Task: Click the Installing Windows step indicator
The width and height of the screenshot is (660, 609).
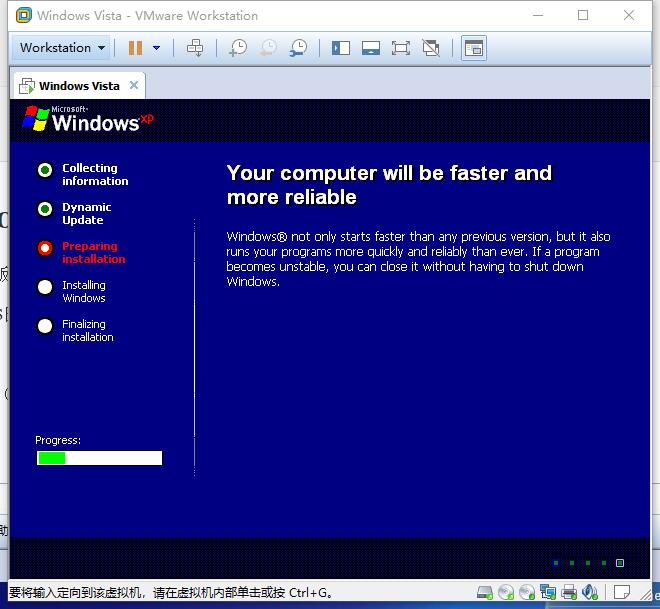Action: 45,287
